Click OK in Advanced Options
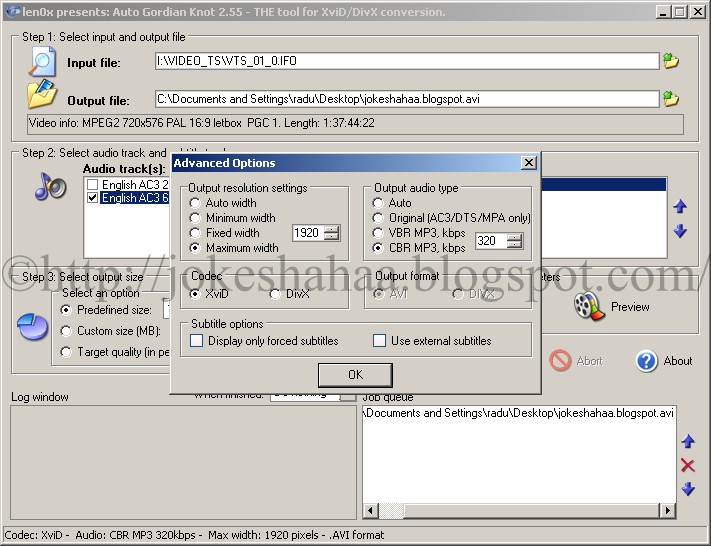The width and height of the screenshot is (711, 546). pyautogui.click(x=356, y=375)
